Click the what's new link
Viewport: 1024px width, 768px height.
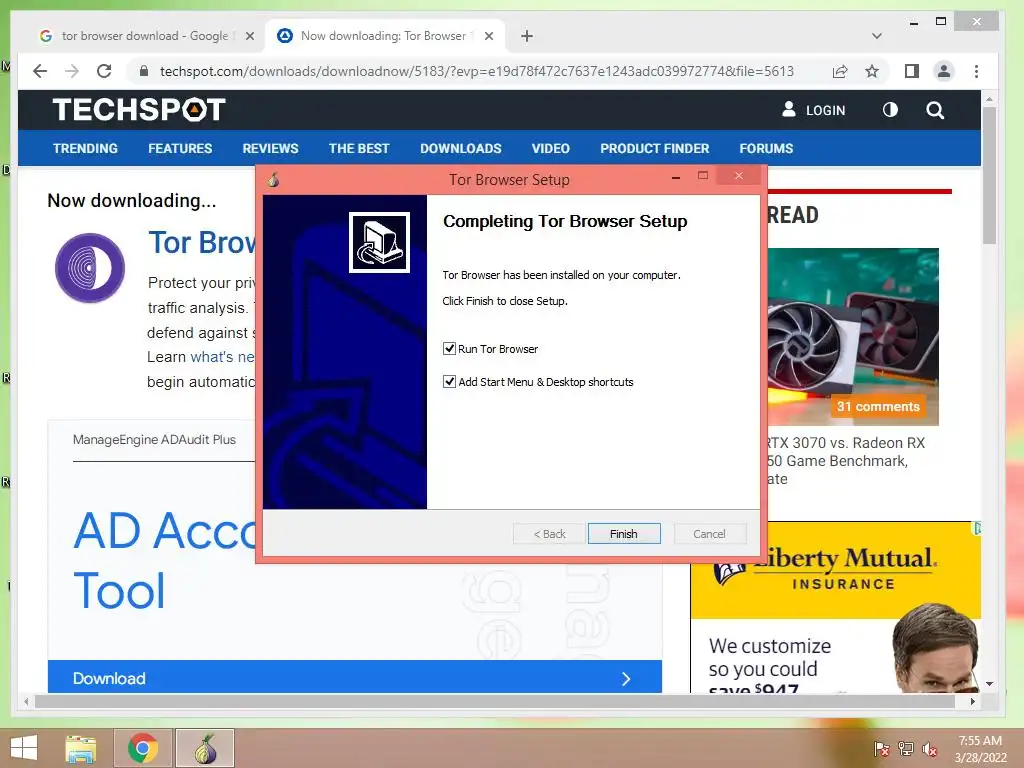[x=223, y=357]
